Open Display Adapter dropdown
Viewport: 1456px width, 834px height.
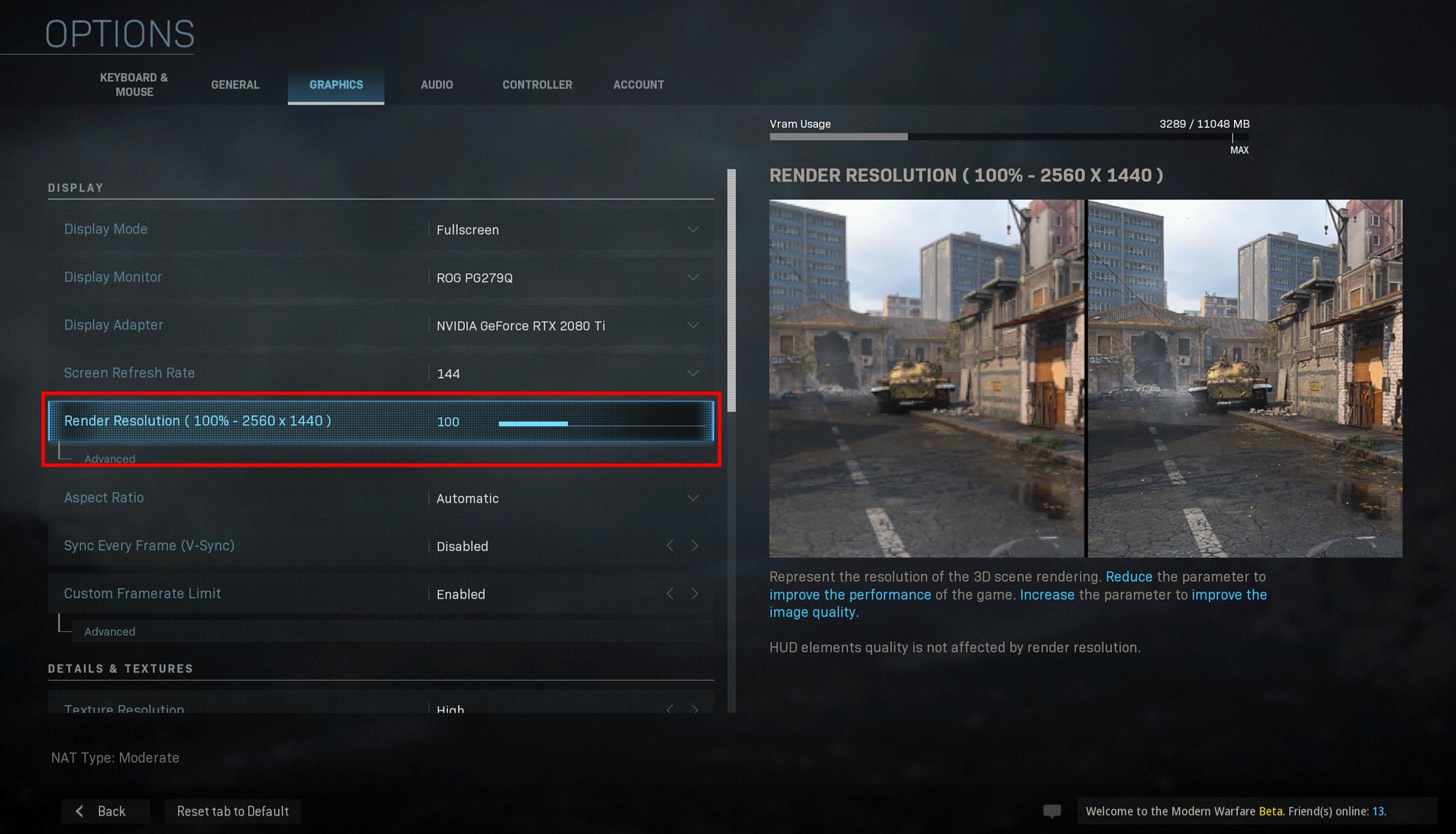click(694, 325)
